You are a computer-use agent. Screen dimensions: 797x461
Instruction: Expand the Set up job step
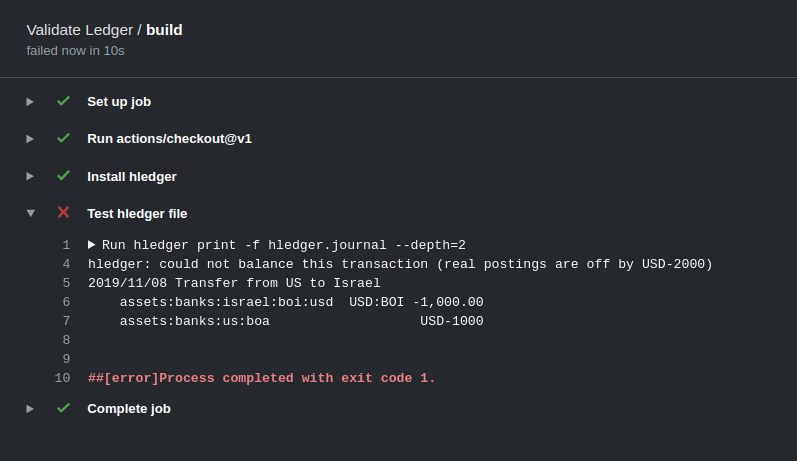tap(30, 102)
